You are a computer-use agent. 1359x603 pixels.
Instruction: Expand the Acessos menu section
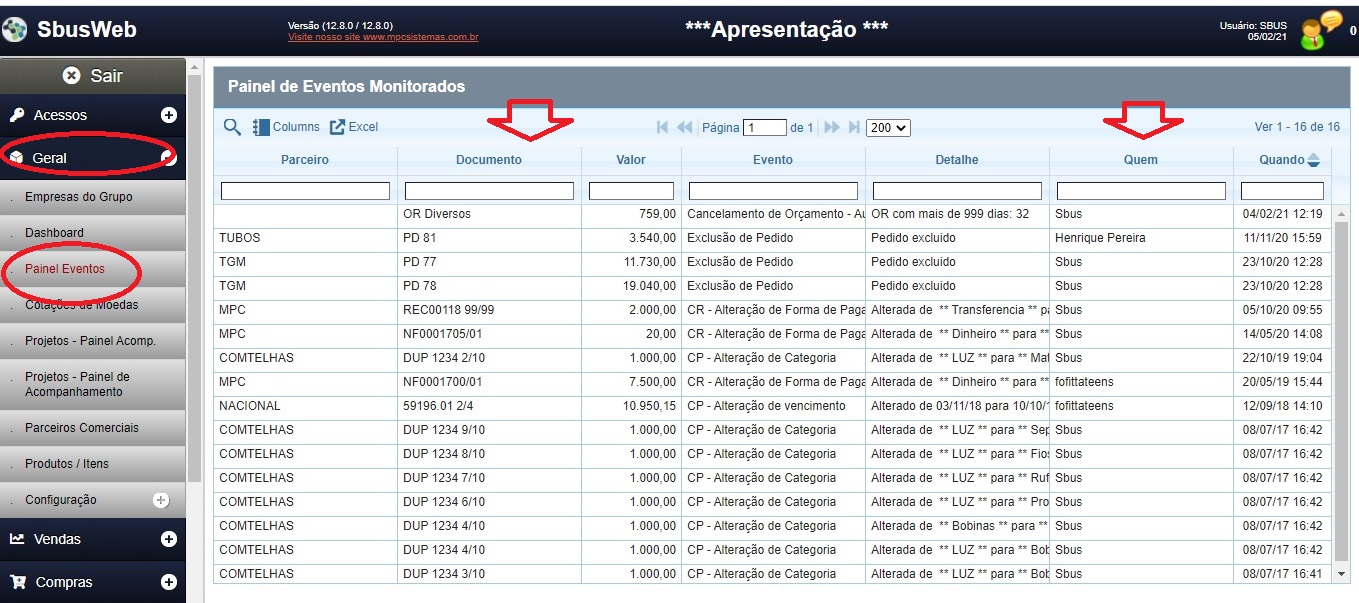168,115
